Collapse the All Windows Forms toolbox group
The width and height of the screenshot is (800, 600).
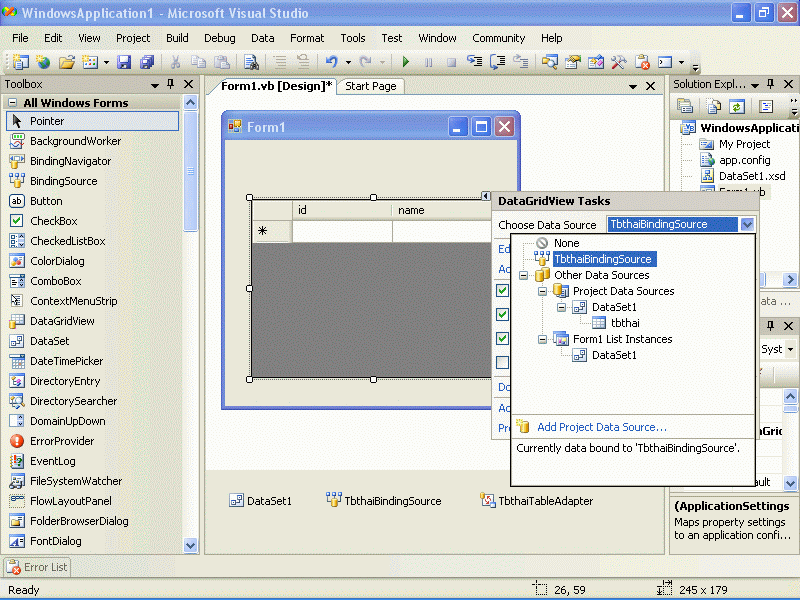pos(13,103)
